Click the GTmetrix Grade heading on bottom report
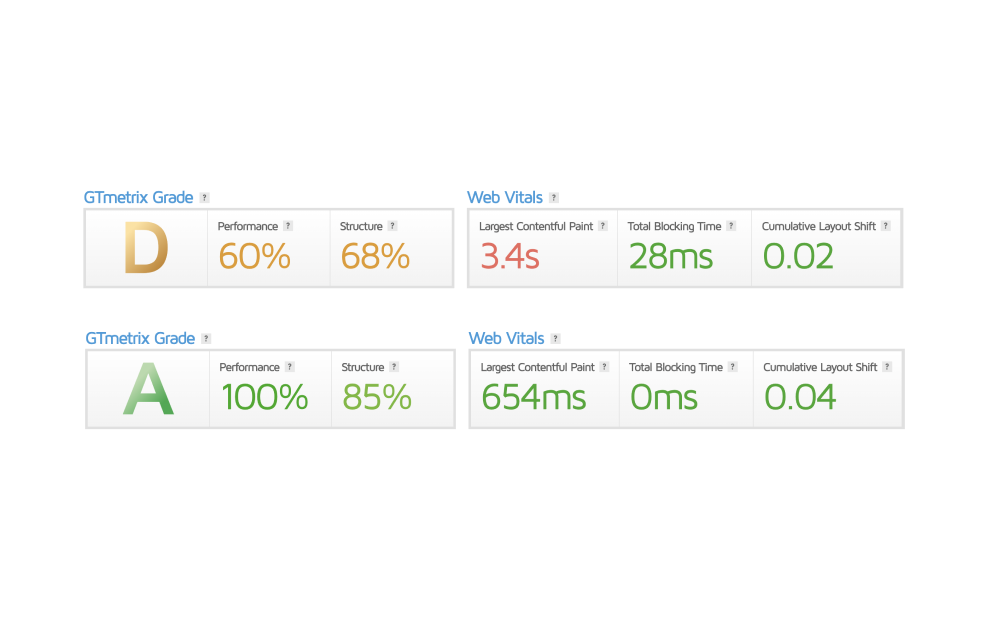Viewport: 991px width, 618px height. coord(138,338)
